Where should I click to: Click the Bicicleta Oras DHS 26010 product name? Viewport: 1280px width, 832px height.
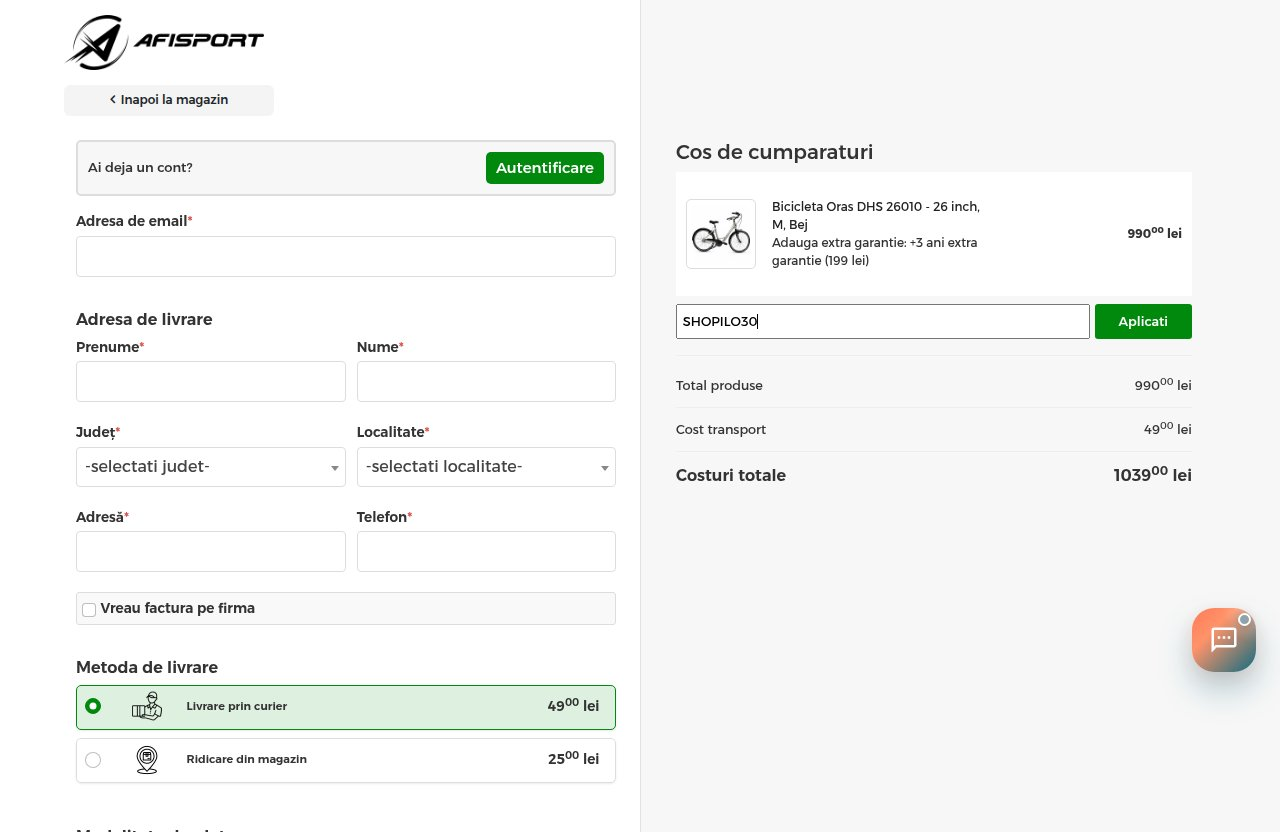(x=876, y=215)
